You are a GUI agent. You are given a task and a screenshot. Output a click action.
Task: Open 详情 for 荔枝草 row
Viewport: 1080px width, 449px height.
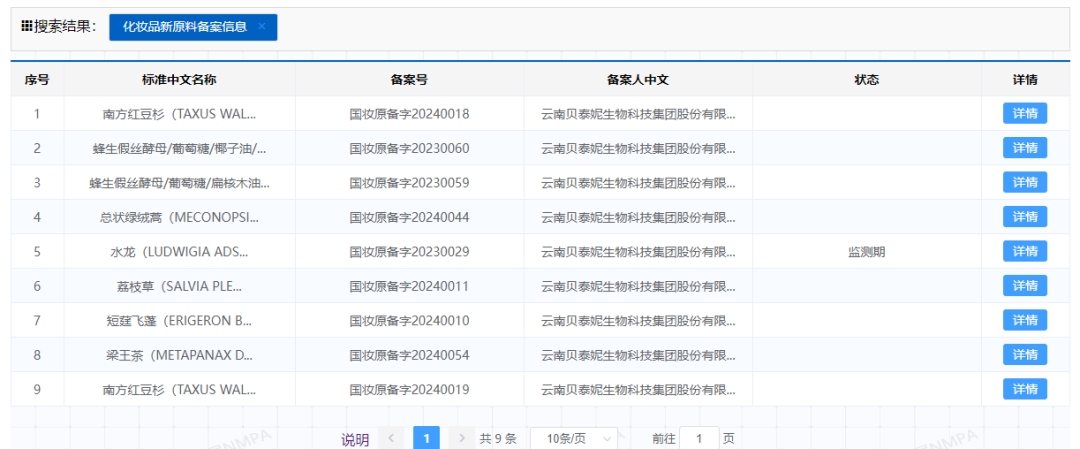pyautogui.click(x=1024, y=286)
